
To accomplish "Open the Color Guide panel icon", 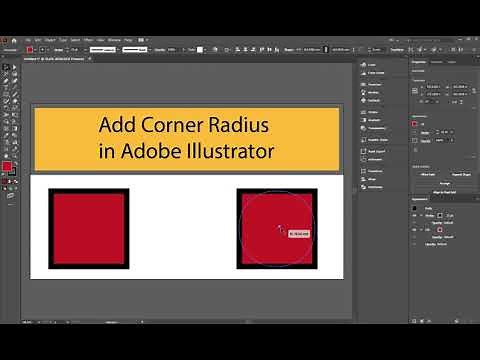I will tap(363, 73).
